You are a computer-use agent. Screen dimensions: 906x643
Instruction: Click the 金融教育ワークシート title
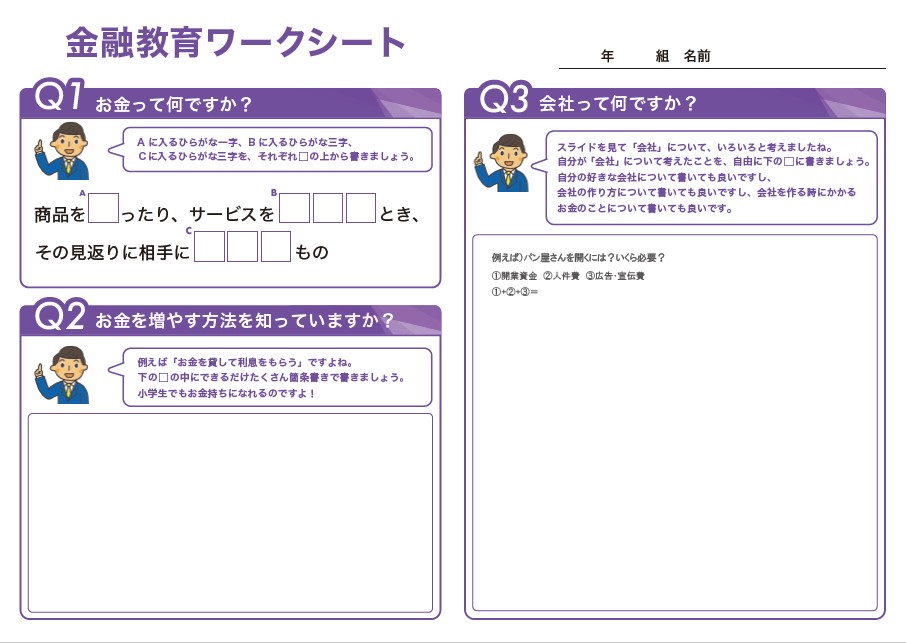(x=236, y=42)
